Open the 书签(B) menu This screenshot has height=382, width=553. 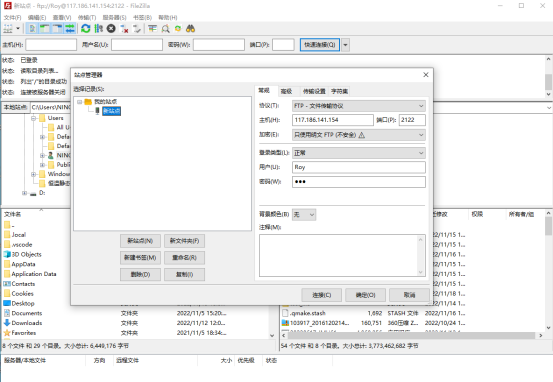pyautogui.click(x=142, y=17)
